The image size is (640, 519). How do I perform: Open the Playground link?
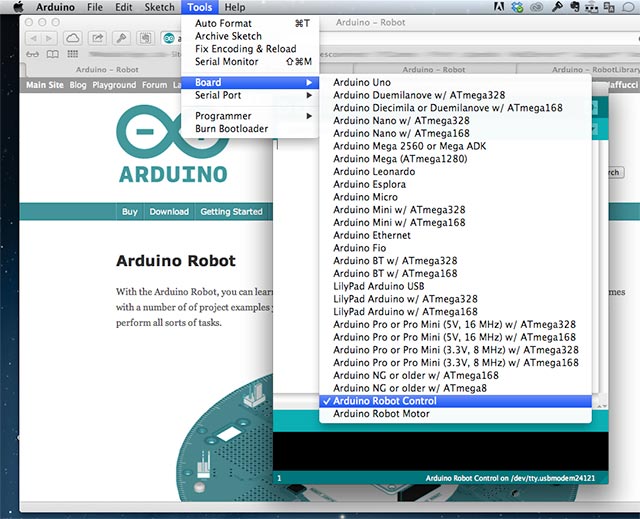pos(114,85)
